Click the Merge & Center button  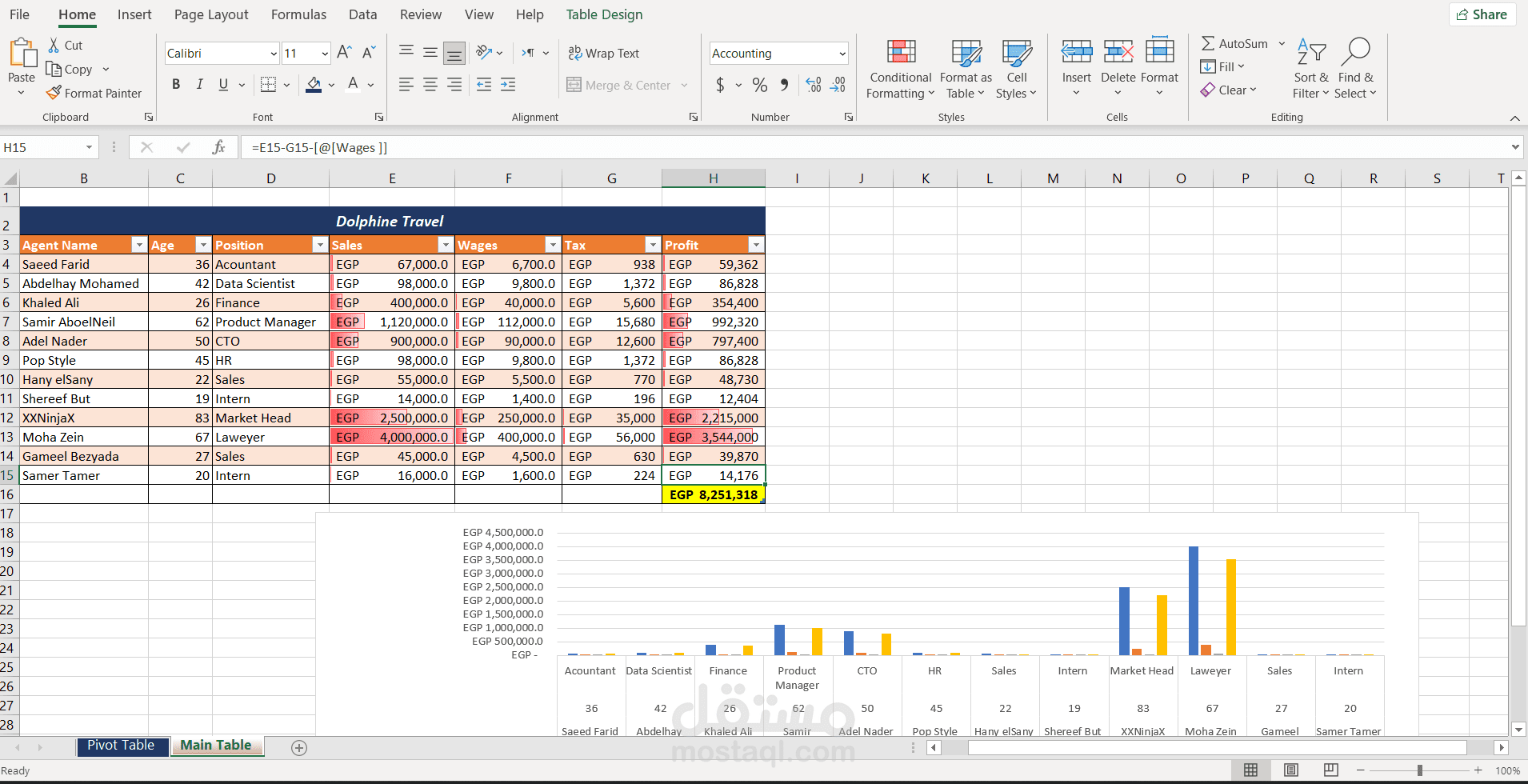tap(619, 85)
